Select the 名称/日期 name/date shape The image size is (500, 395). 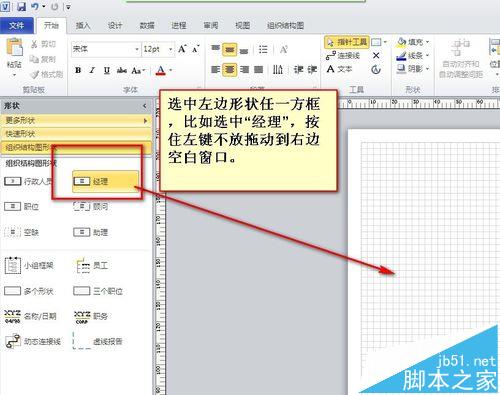[x=30, y=316]
